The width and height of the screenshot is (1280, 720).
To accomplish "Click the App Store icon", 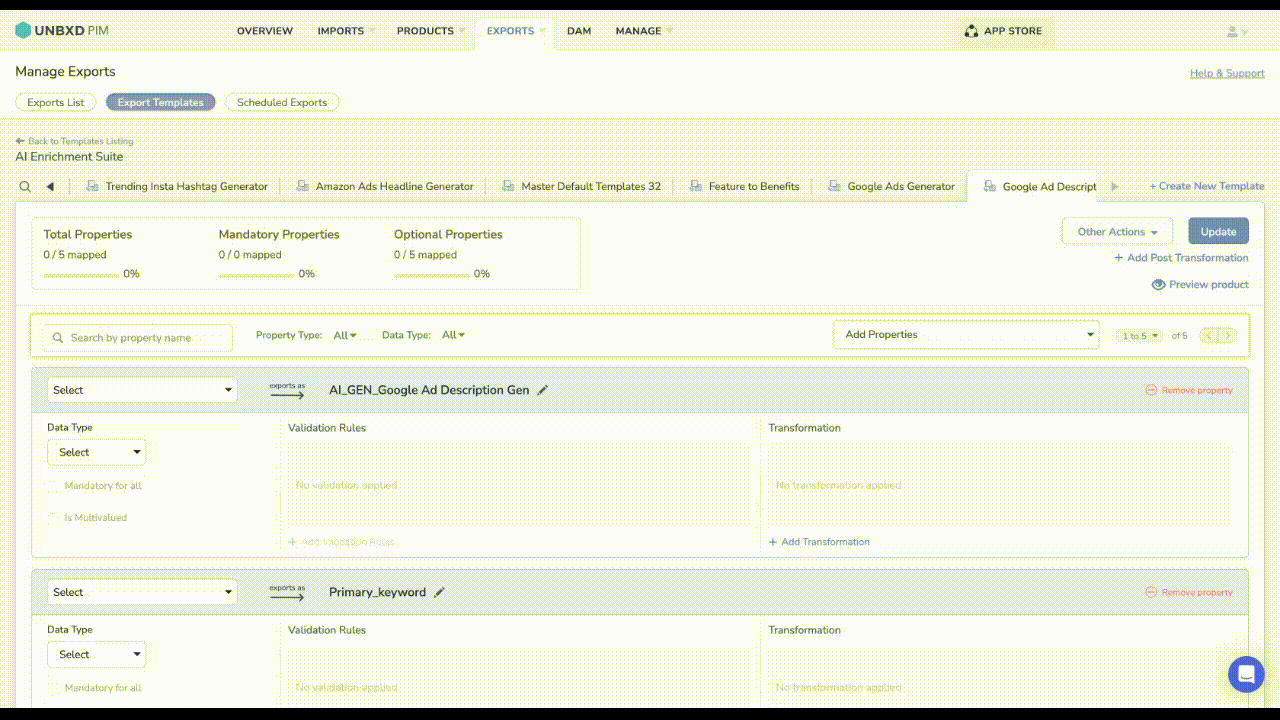I will tap(971, 31).
